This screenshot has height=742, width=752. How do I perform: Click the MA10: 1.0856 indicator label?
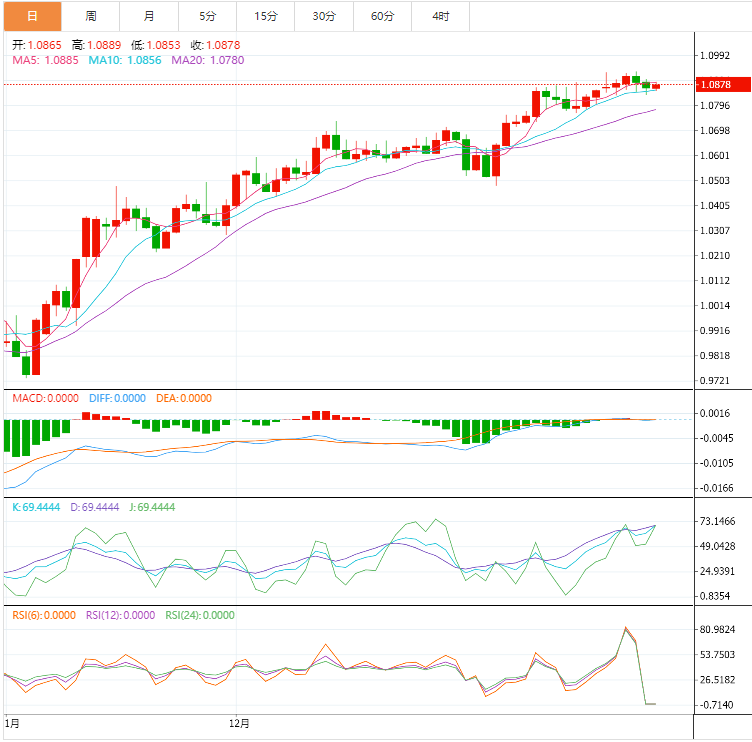[125, 60]
